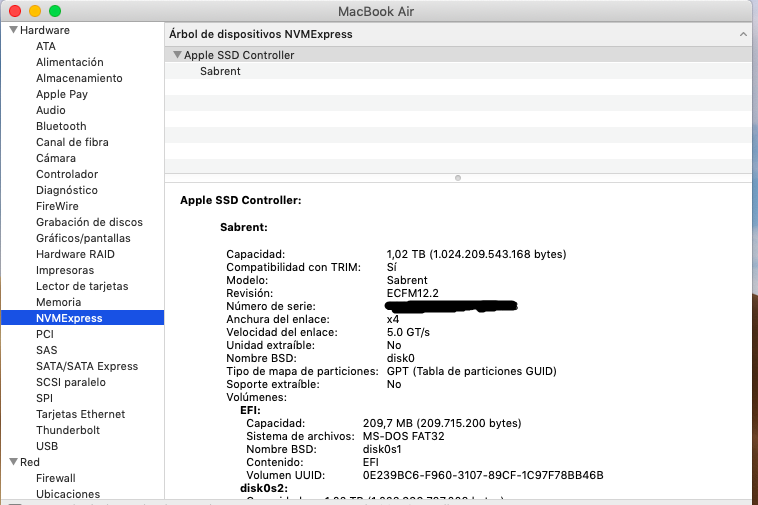Click the yellow minimize window button
758x505 pixels.
[x=35, y=11]
